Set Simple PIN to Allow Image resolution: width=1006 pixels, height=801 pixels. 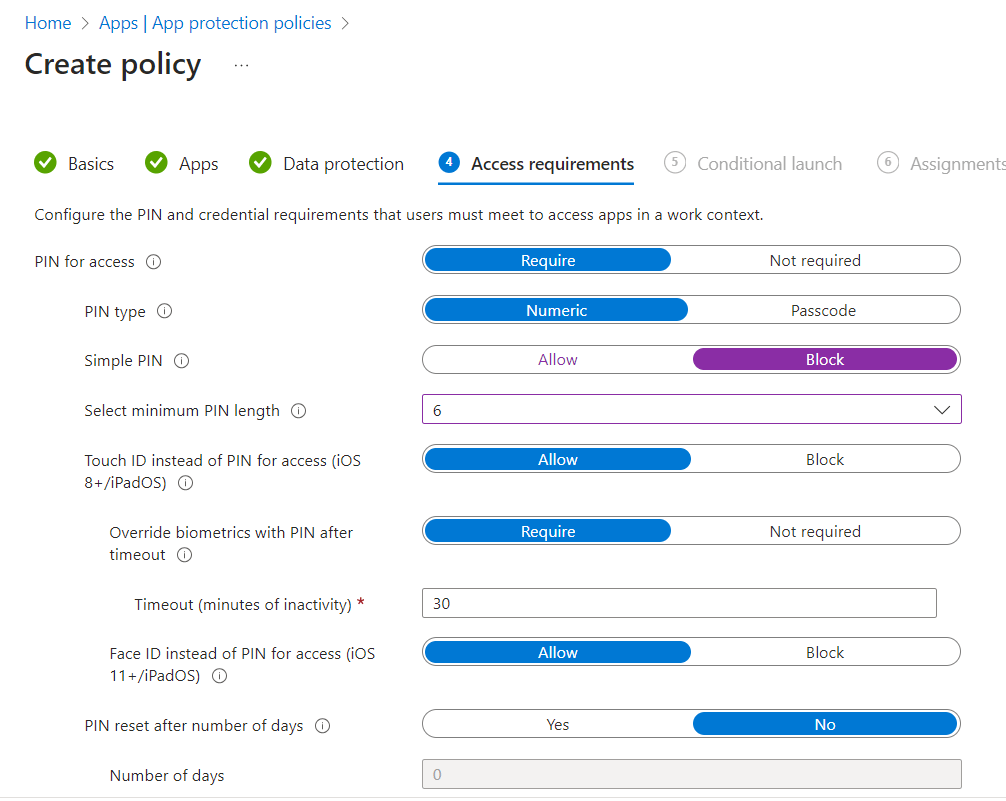point(557,360)
